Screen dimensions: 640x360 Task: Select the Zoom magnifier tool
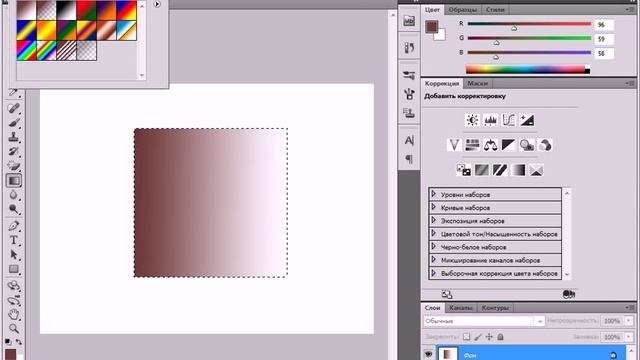pos(13,329)
